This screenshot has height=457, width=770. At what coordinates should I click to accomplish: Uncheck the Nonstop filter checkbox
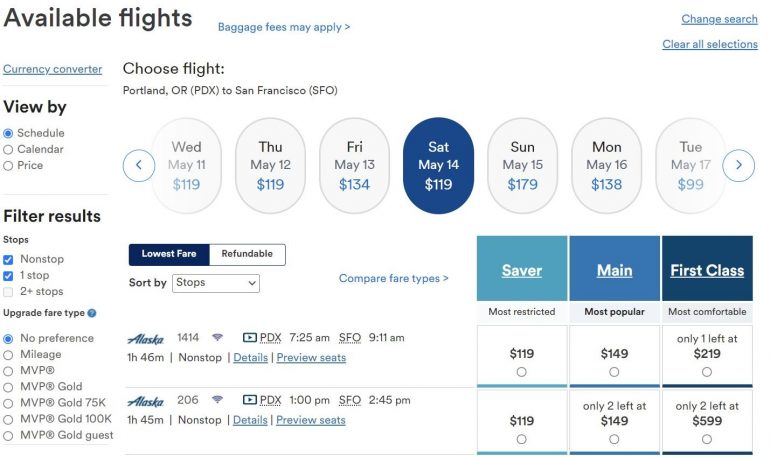[x=9, y=259]
